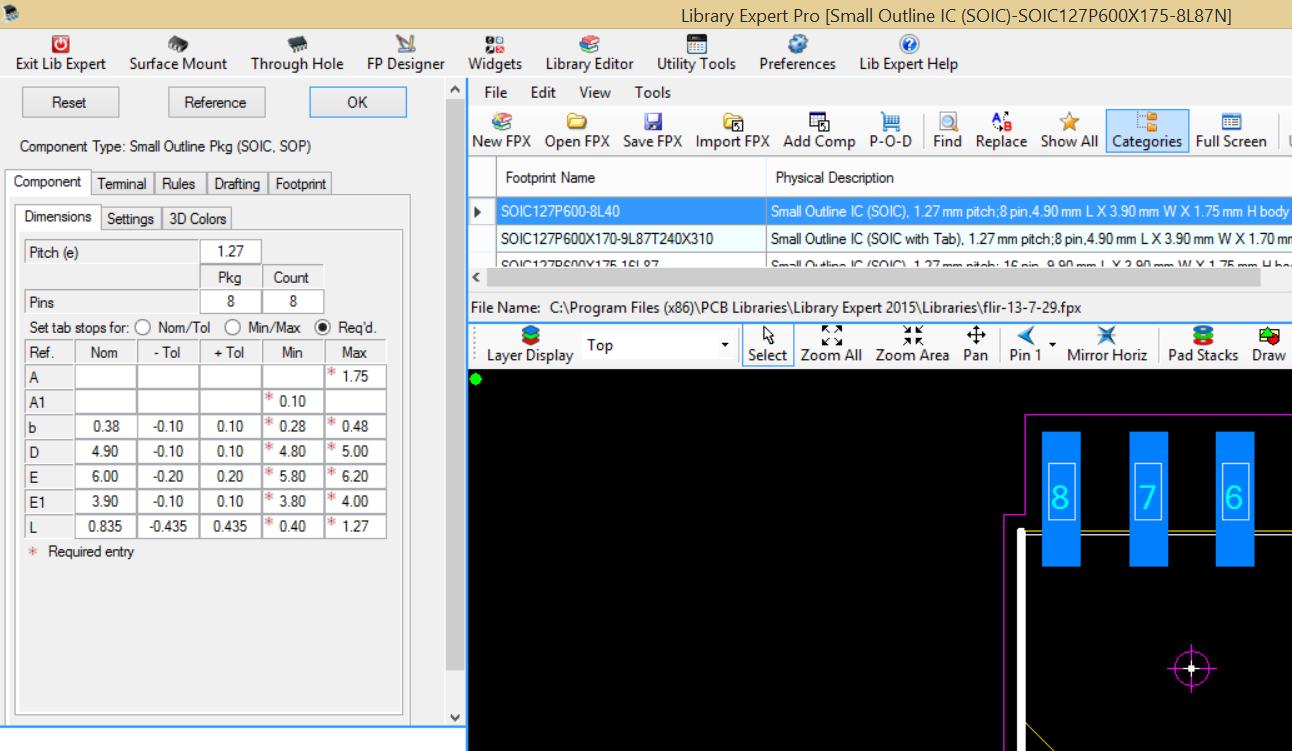Switch to the Footprint tab

[x=300, y=184]
